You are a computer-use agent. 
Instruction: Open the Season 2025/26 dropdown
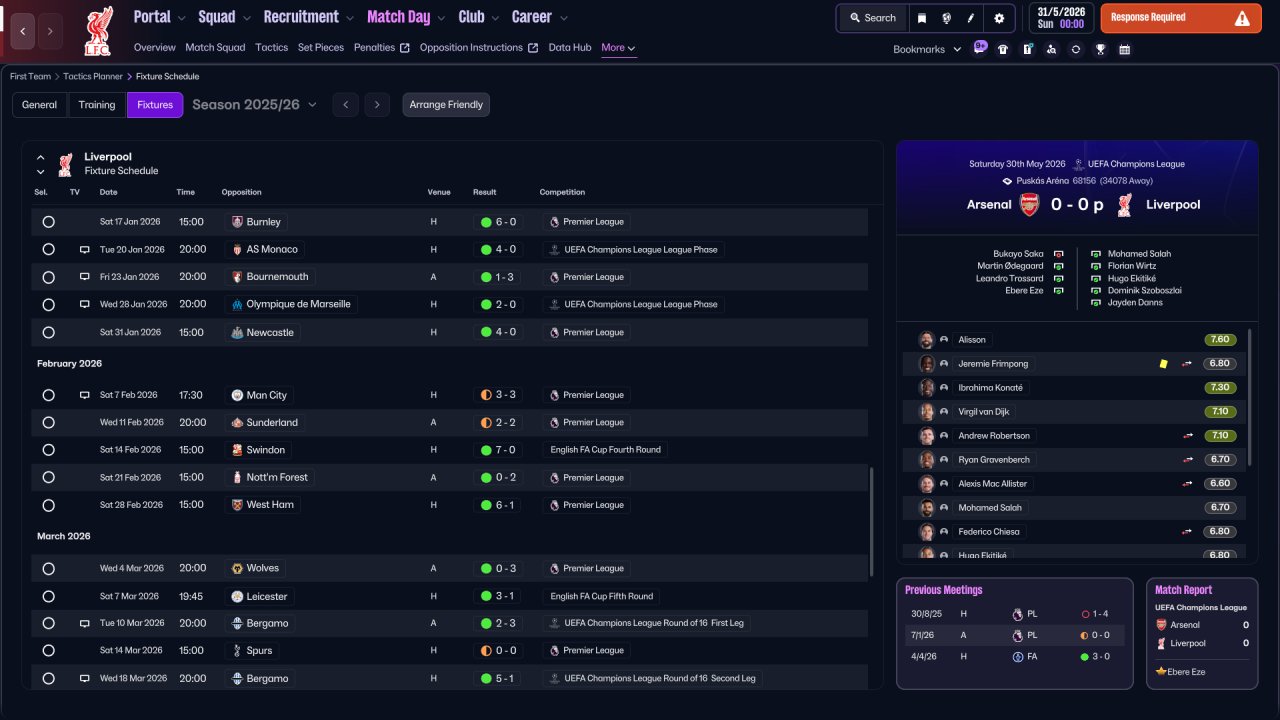pyautogui.click(x=254, y=104)
